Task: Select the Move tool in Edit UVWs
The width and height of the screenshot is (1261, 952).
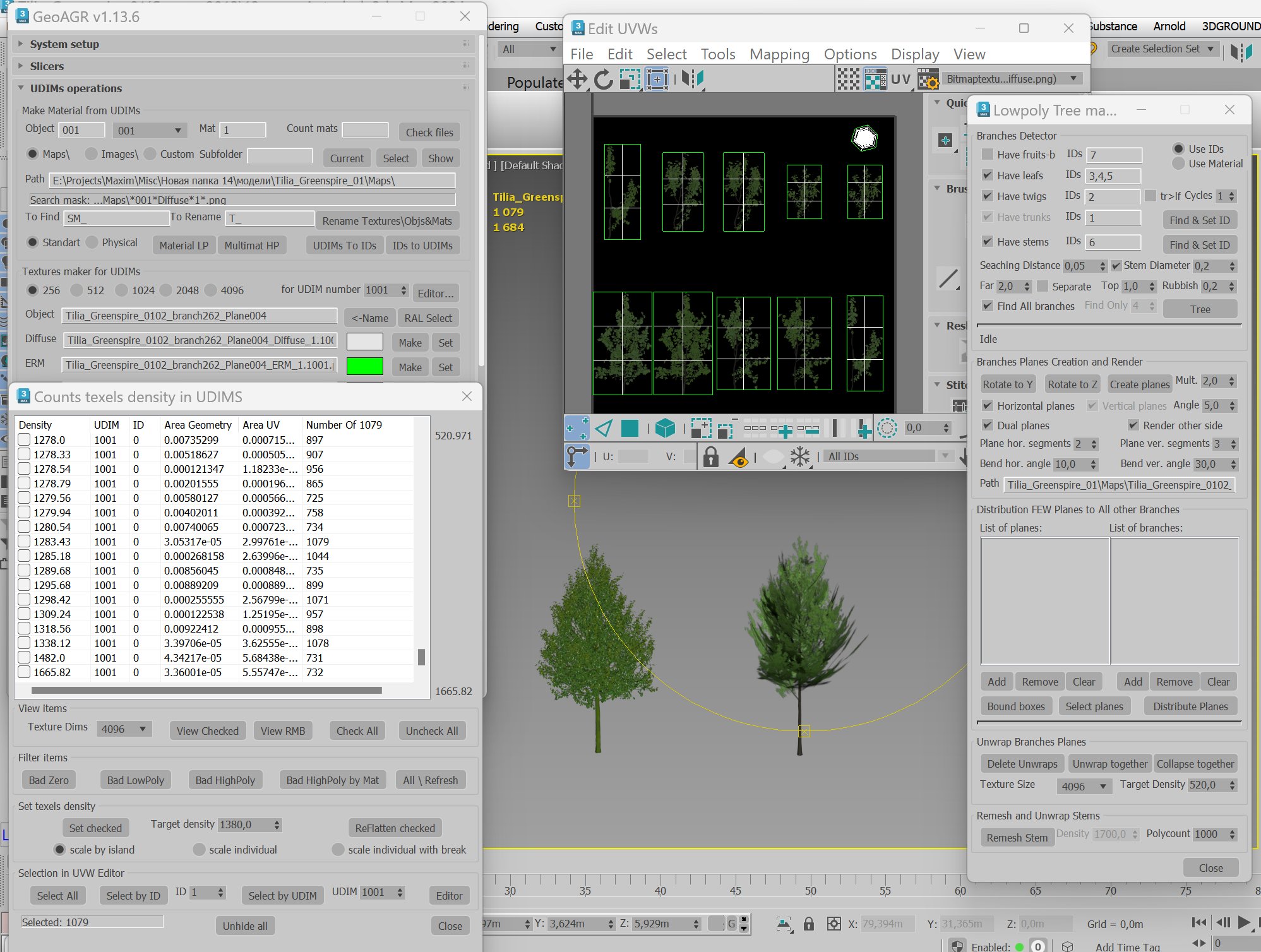Action: point(577,80)
